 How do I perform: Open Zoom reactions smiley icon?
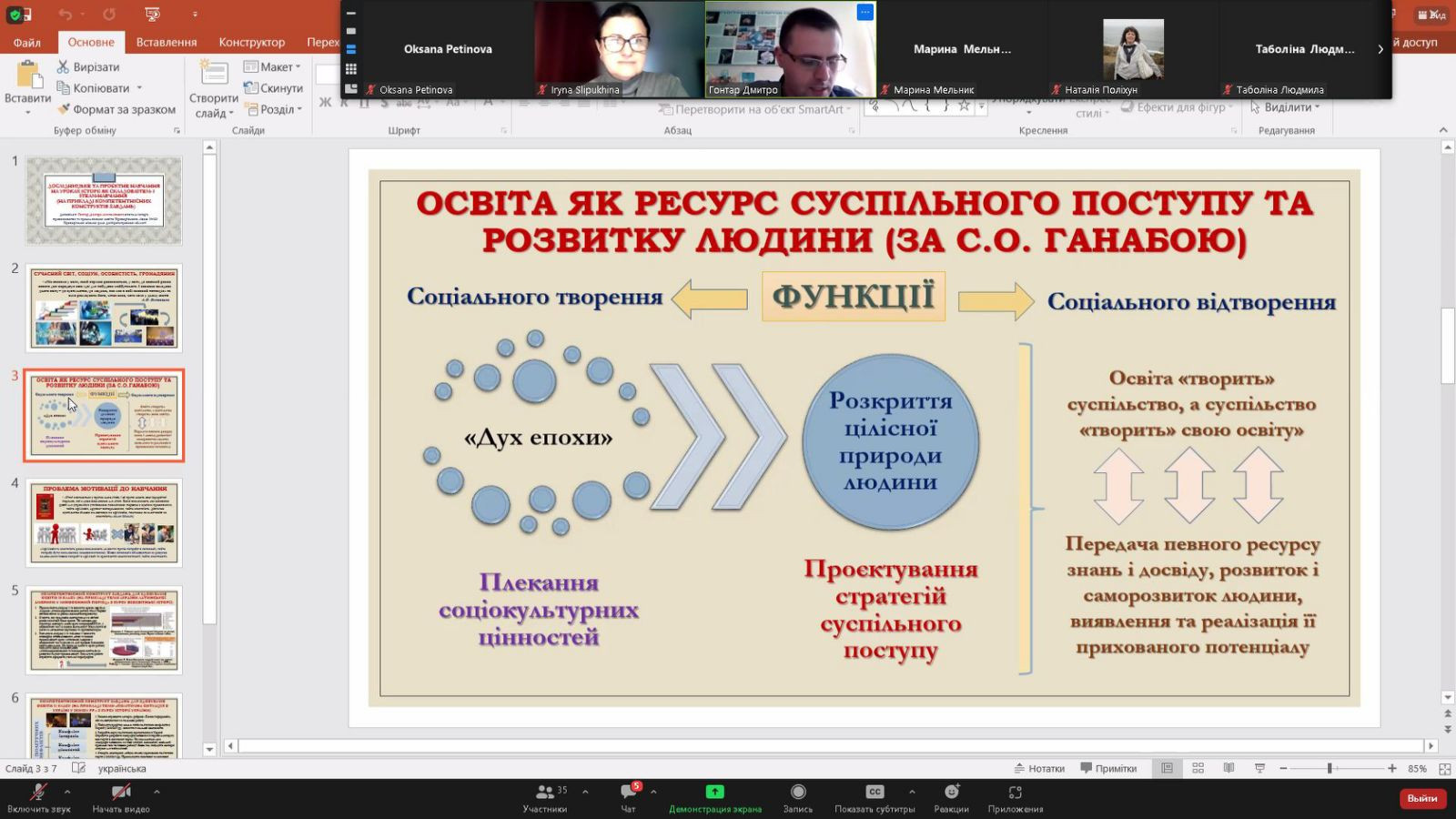tap(951, 792)
